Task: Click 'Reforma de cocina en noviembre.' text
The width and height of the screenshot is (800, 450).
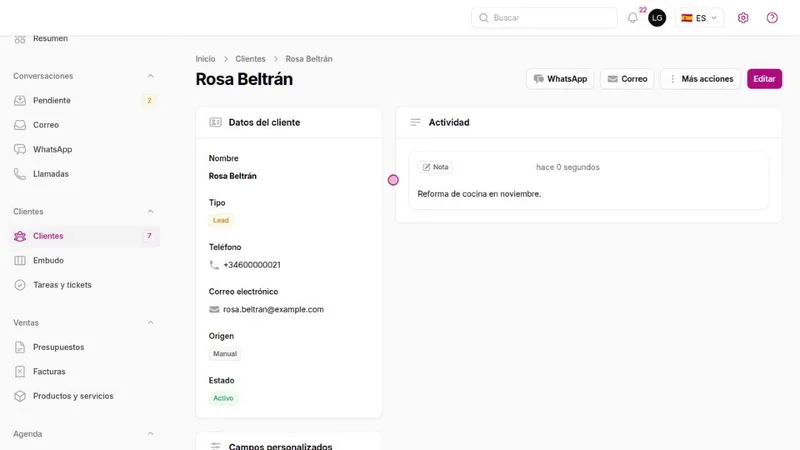Action: [479, 194]
